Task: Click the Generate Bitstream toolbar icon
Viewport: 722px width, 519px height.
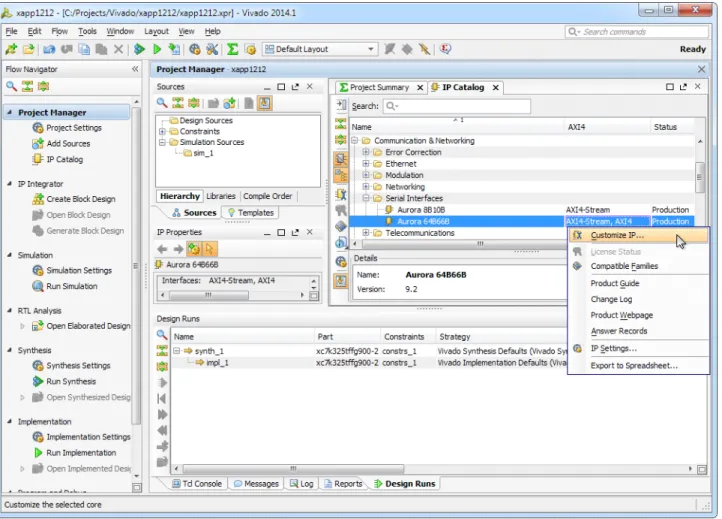Action: coord(174,49)
